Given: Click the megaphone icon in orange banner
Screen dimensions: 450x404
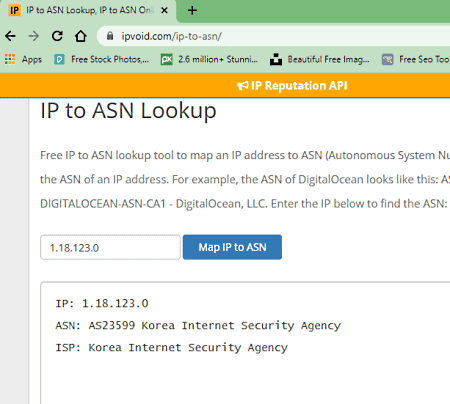Looking at the screenshot, I should click(x=243, y=86).
